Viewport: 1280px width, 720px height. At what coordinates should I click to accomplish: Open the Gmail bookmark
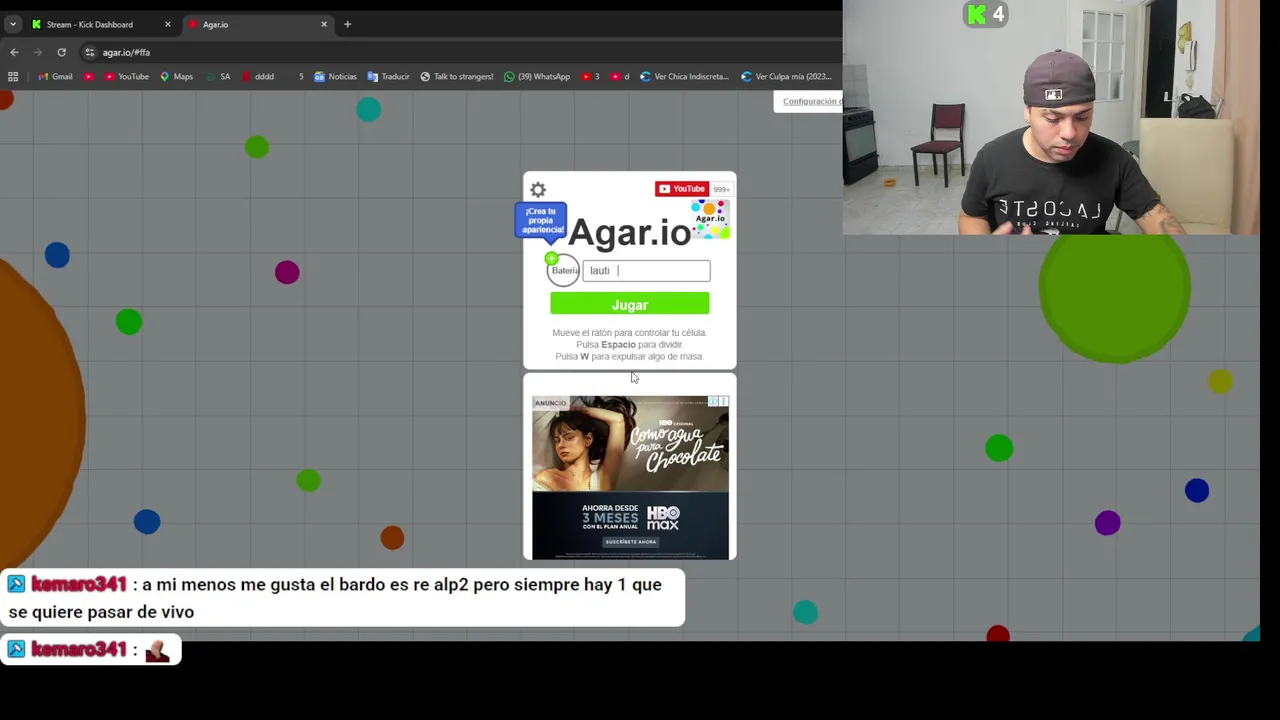pos(55,76)
